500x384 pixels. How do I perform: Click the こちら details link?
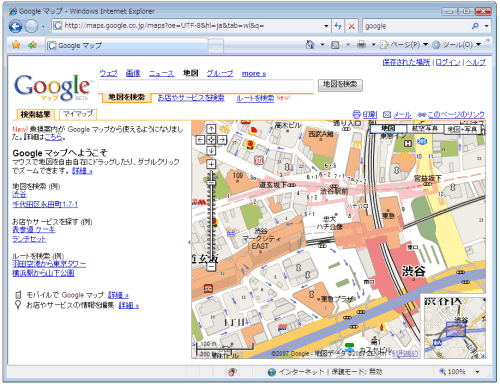point(53,137)
